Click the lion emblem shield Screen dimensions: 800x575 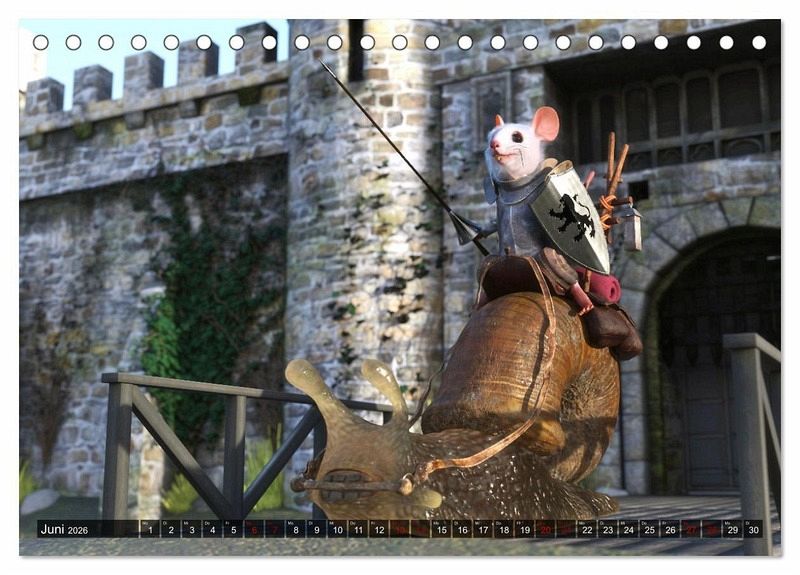(x=571, y=213)
